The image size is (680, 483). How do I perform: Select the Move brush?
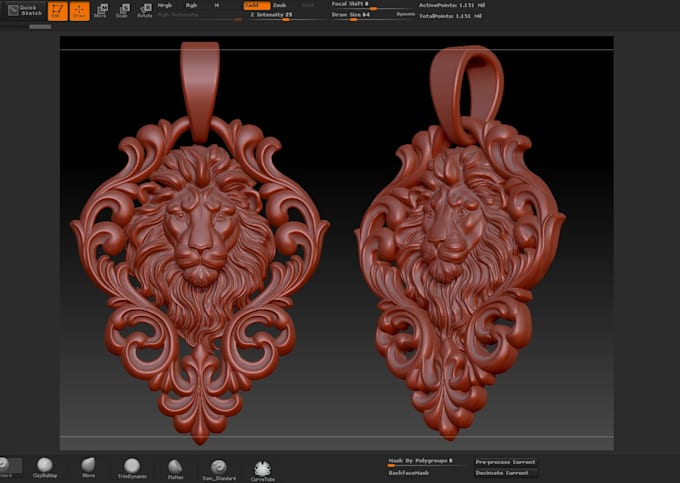[x=88, y=468]
